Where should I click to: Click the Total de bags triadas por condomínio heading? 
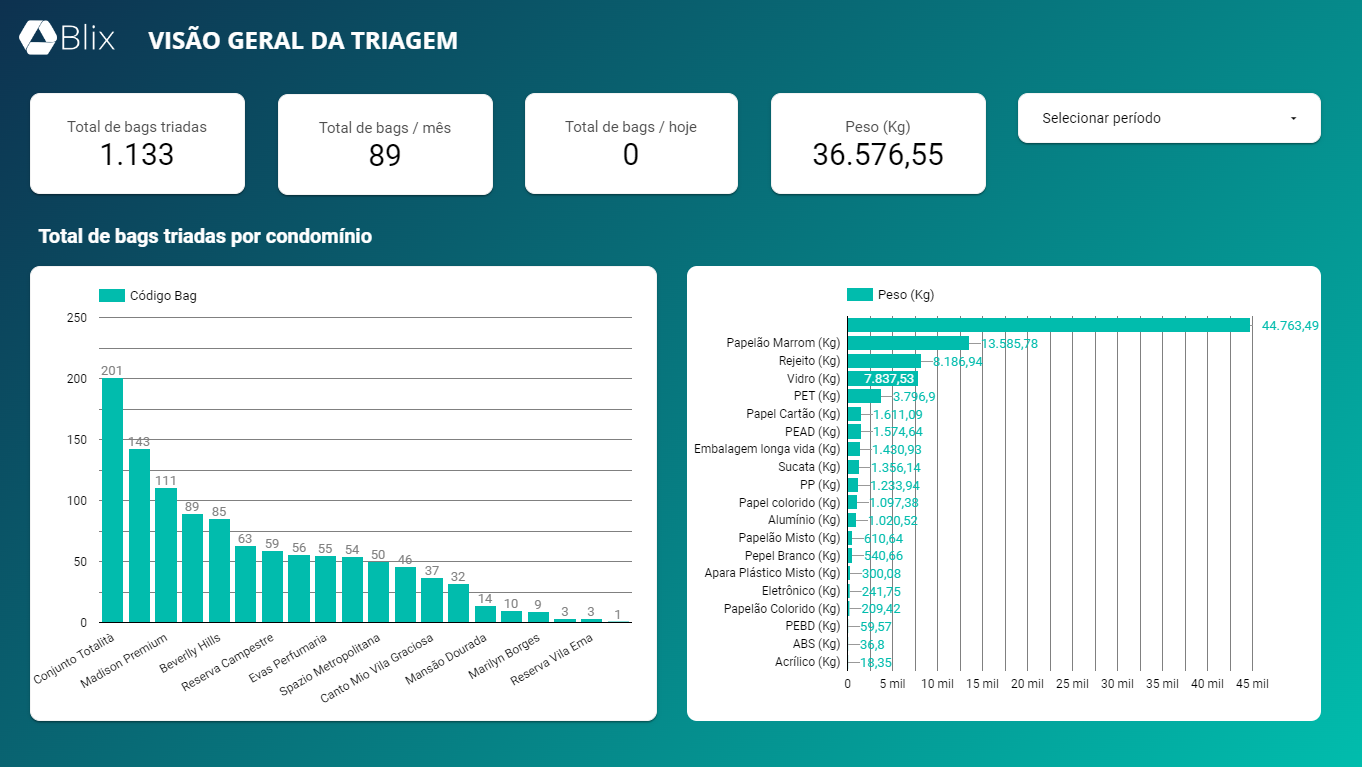[x=205, y=237]
